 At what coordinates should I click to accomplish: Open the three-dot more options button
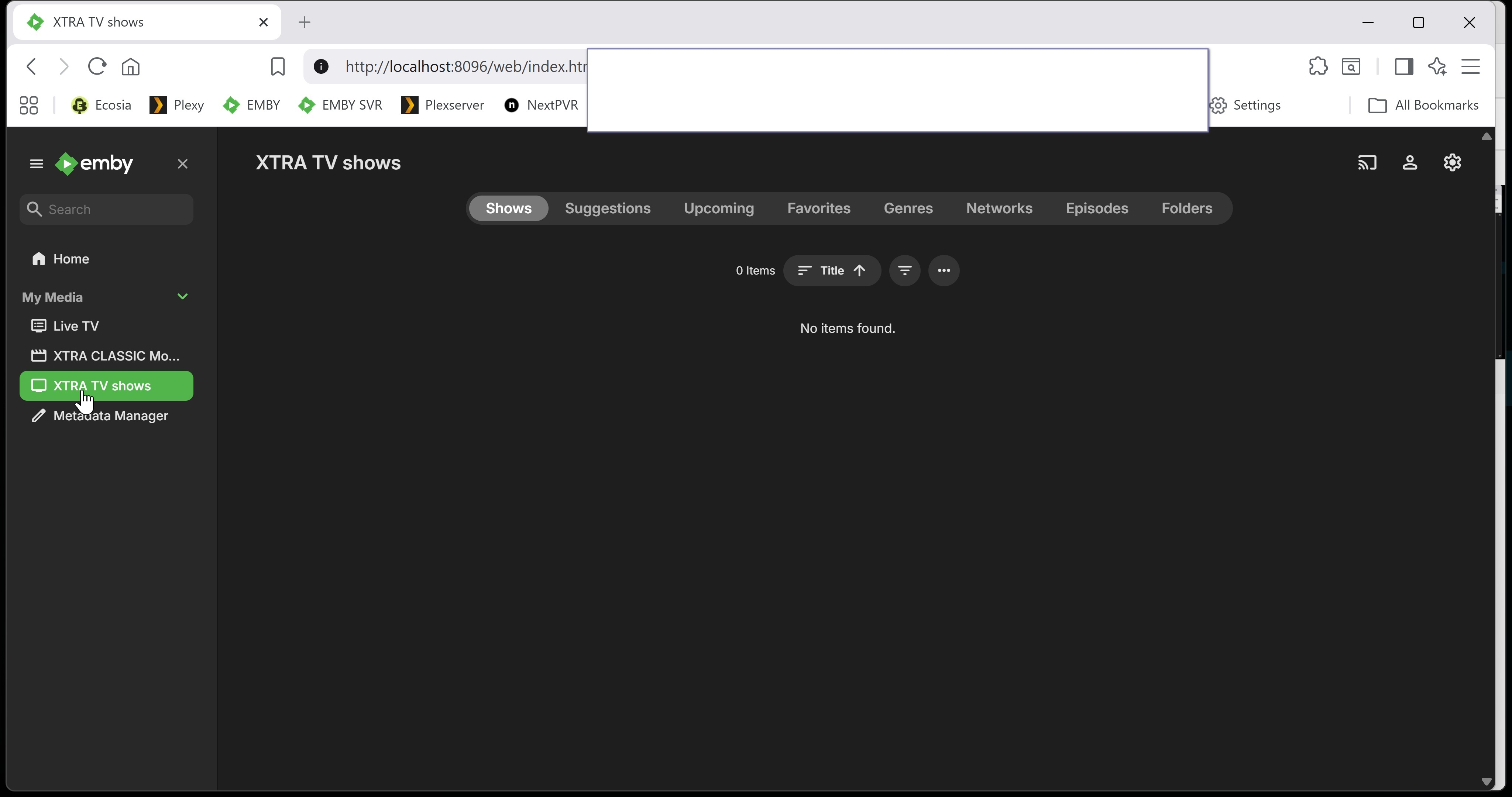944,270
